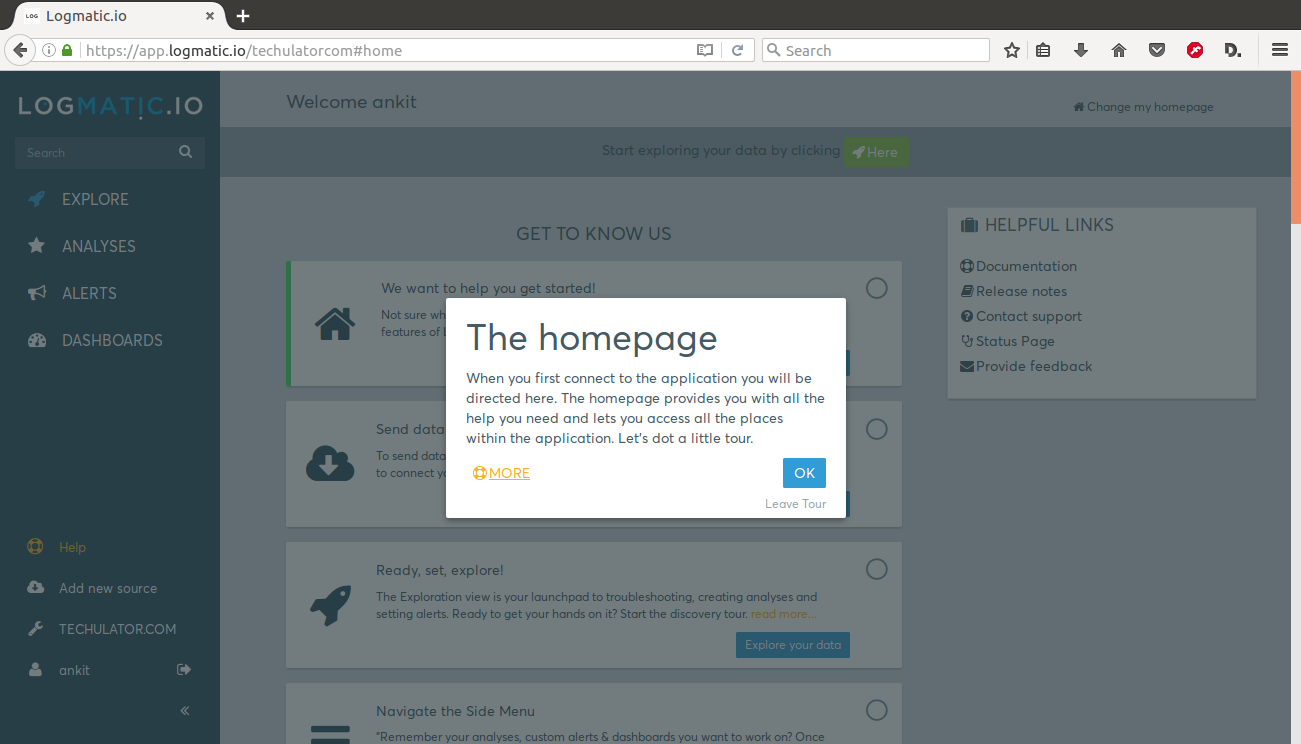Click the green Here button
Screen dimensions: 1301x744
tap(876, 152)
